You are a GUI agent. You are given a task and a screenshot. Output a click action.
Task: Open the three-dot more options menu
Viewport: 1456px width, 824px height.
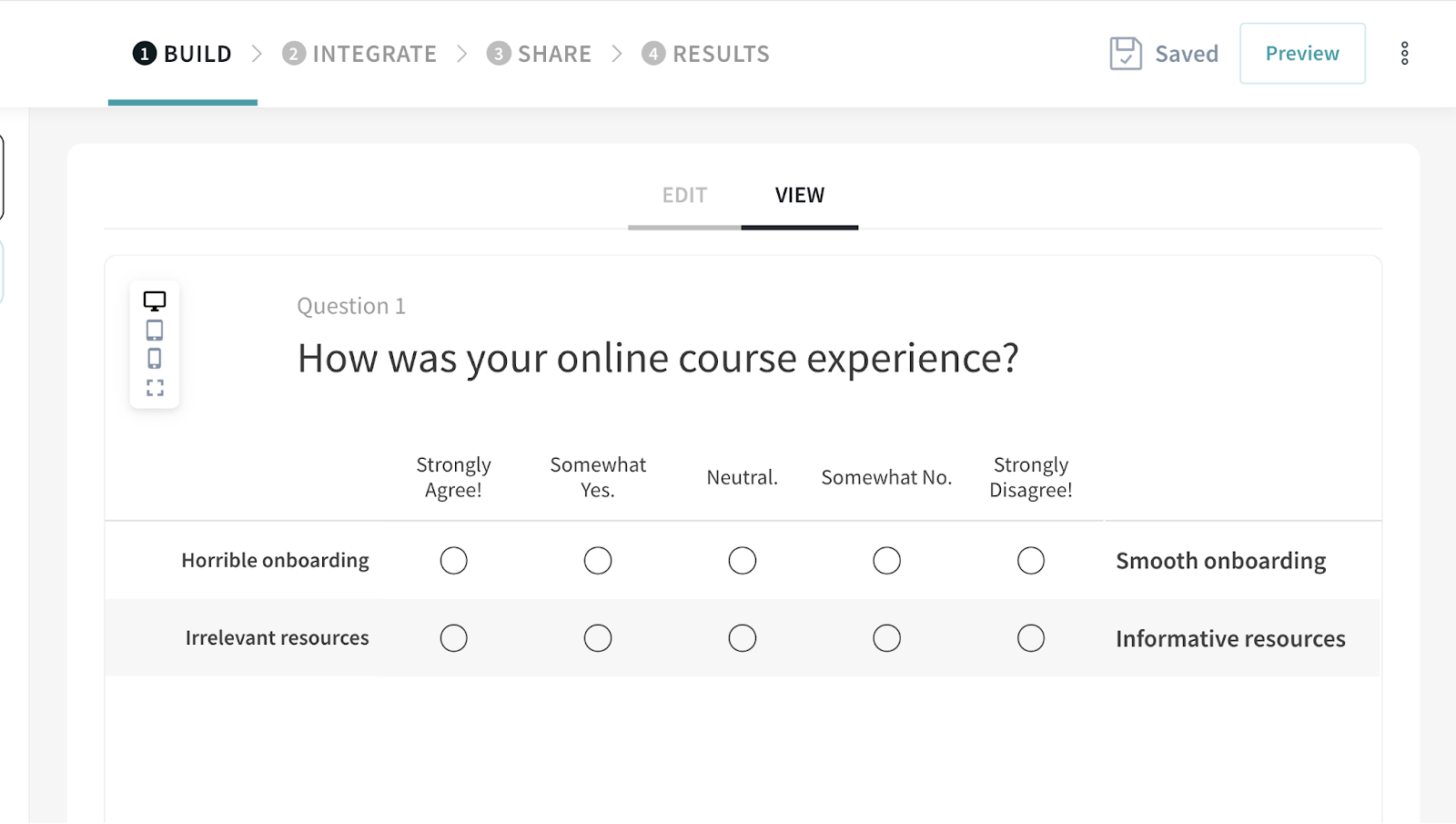[1404, 54]
